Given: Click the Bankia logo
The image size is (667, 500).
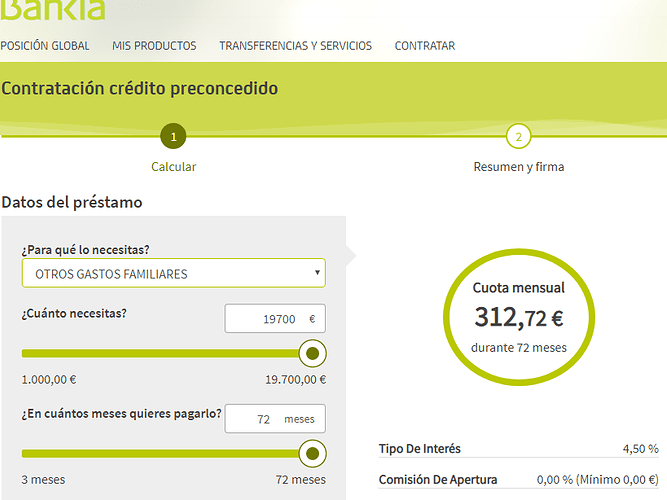Looking at the screenshot, I should click(52, 9).
